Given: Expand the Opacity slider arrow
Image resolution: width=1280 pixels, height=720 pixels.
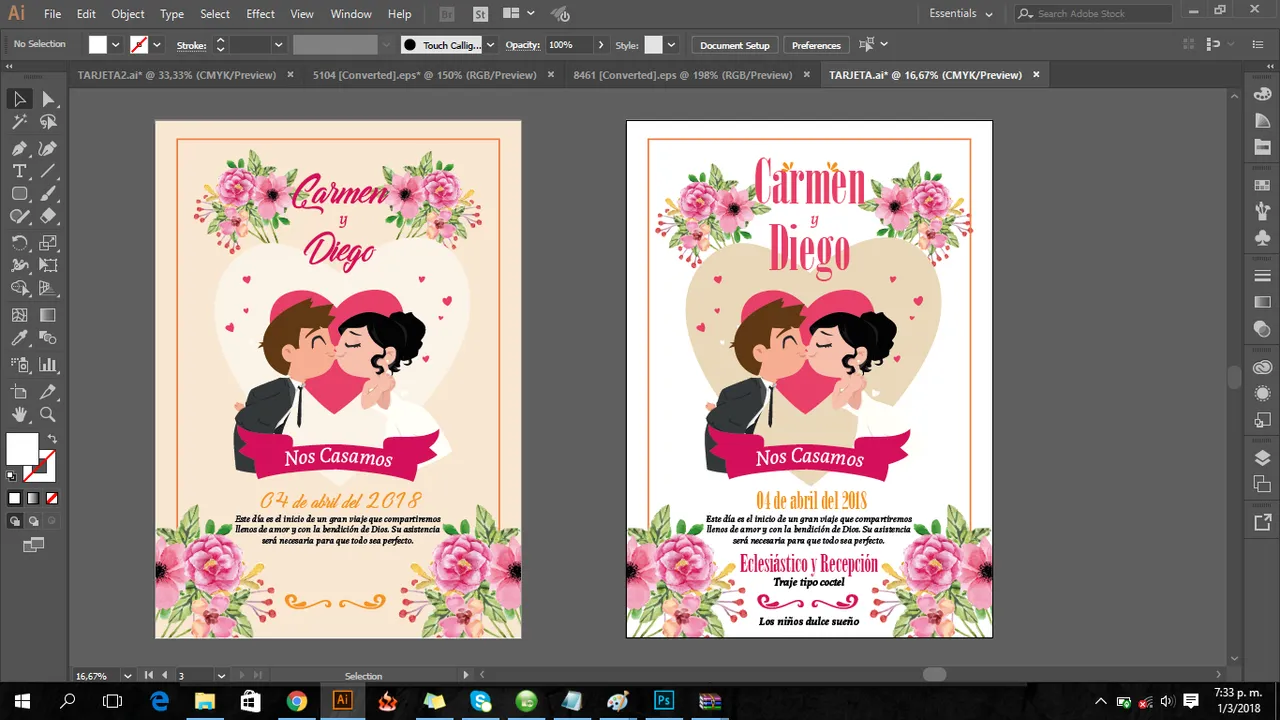Looking at the screenshot, I should (601, 45).
